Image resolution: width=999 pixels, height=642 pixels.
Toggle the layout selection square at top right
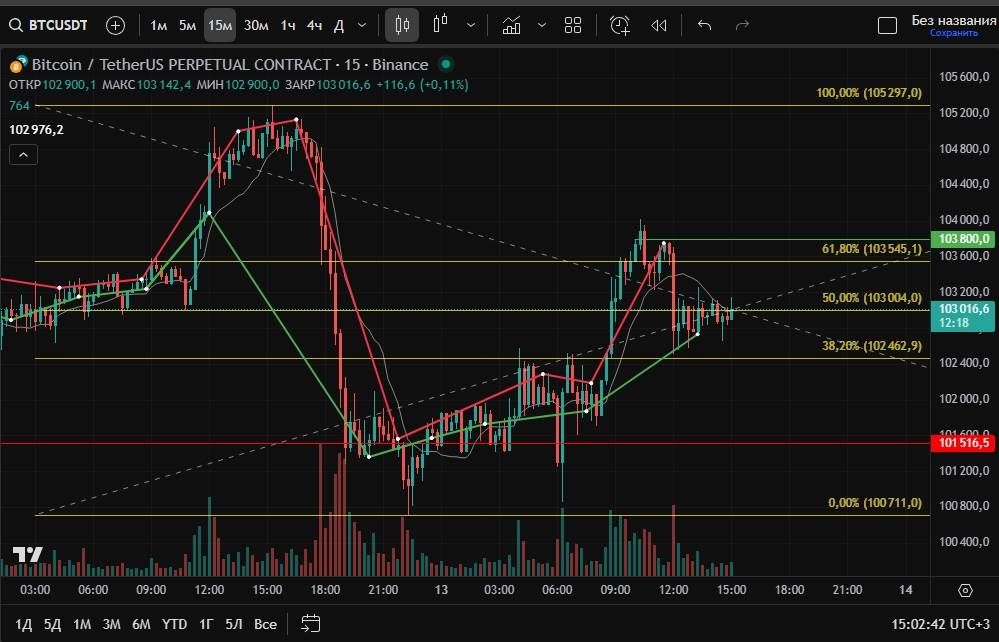pyautogui.click(x=886, y=25)
